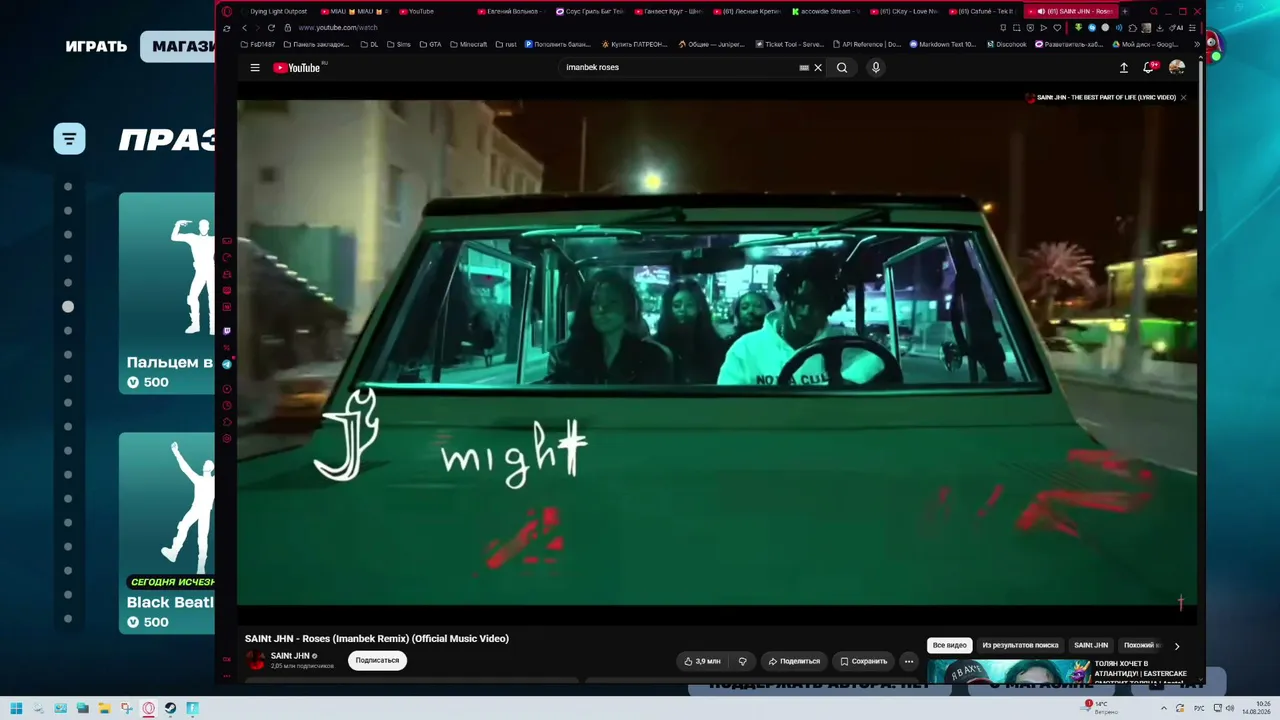The image size is (1280, 720).
Task: Dismiss the Best Part of Life card
Action: tap(1183, 98)
